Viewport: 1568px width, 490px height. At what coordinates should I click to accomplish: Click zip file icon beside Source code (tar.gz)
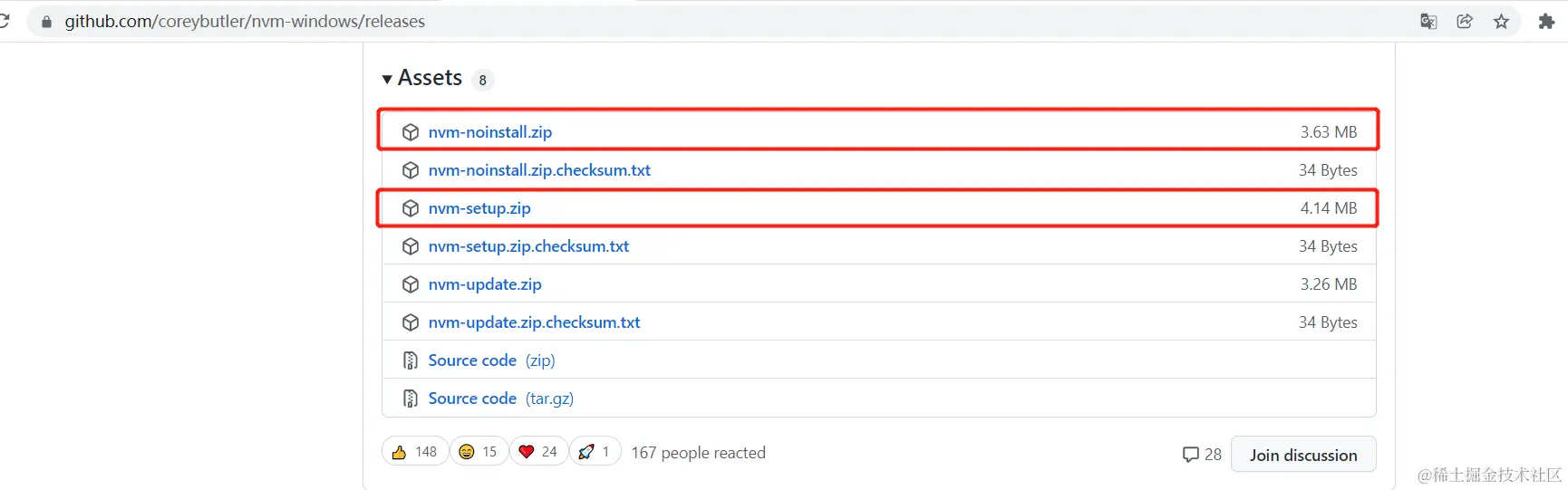(411, 399)
